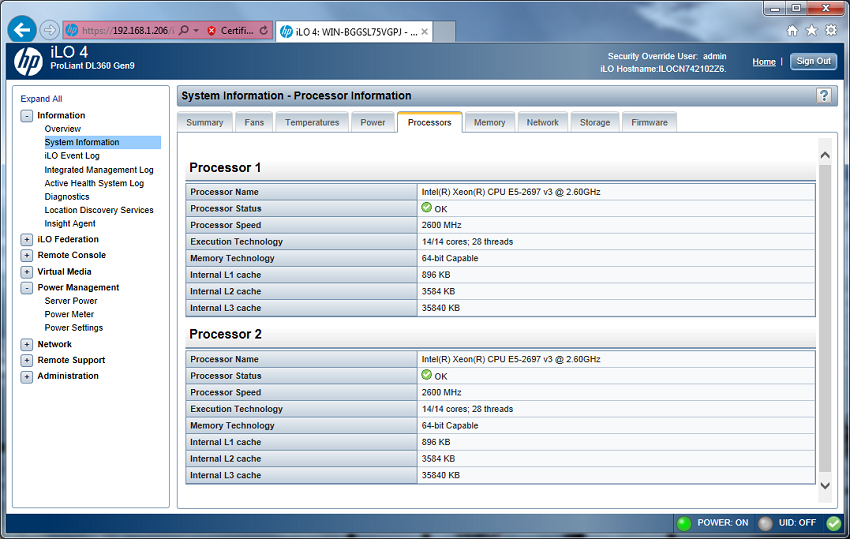Image resolution: width=850 pixels, height=539 pixels.
Task: Close the iLO 4 browser tab
Action: point(424,32)
